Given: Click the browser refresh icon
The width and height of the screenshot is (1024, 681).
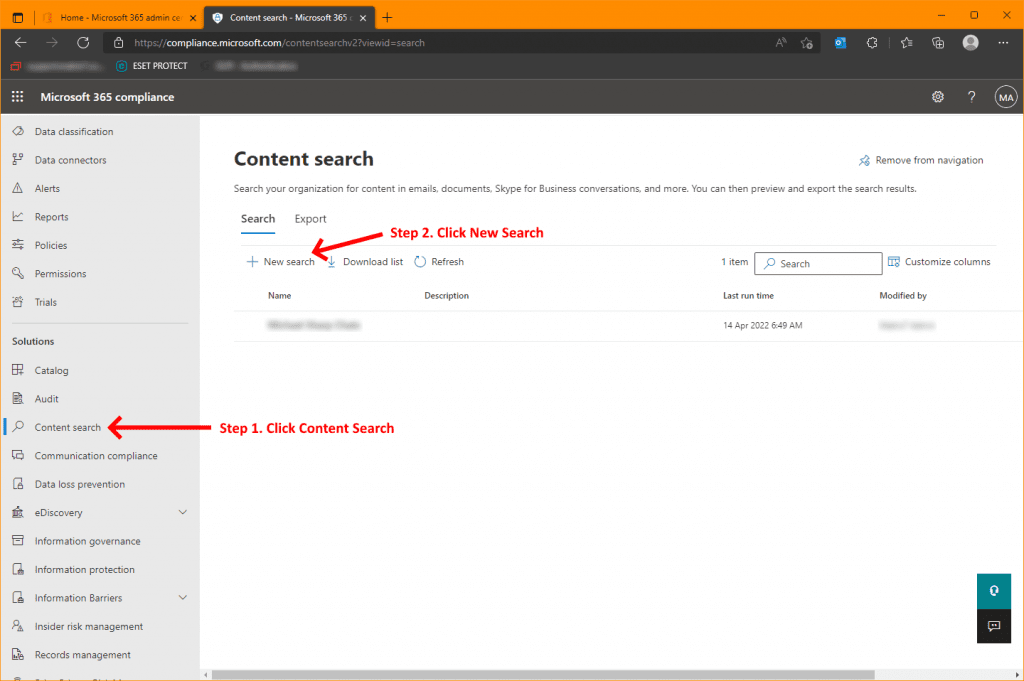Looking at the screenshot, I should pyautogui.click(x=83, y=43).
